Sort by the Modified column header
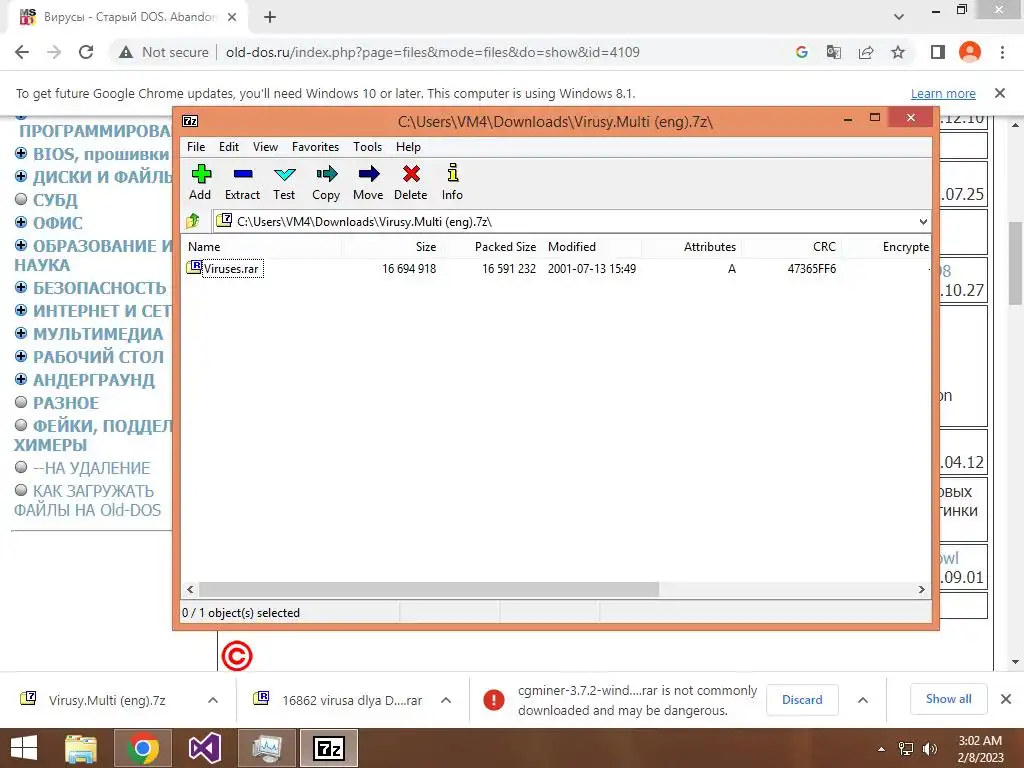This screenshot has width=1024, height=768. point(572,247)
